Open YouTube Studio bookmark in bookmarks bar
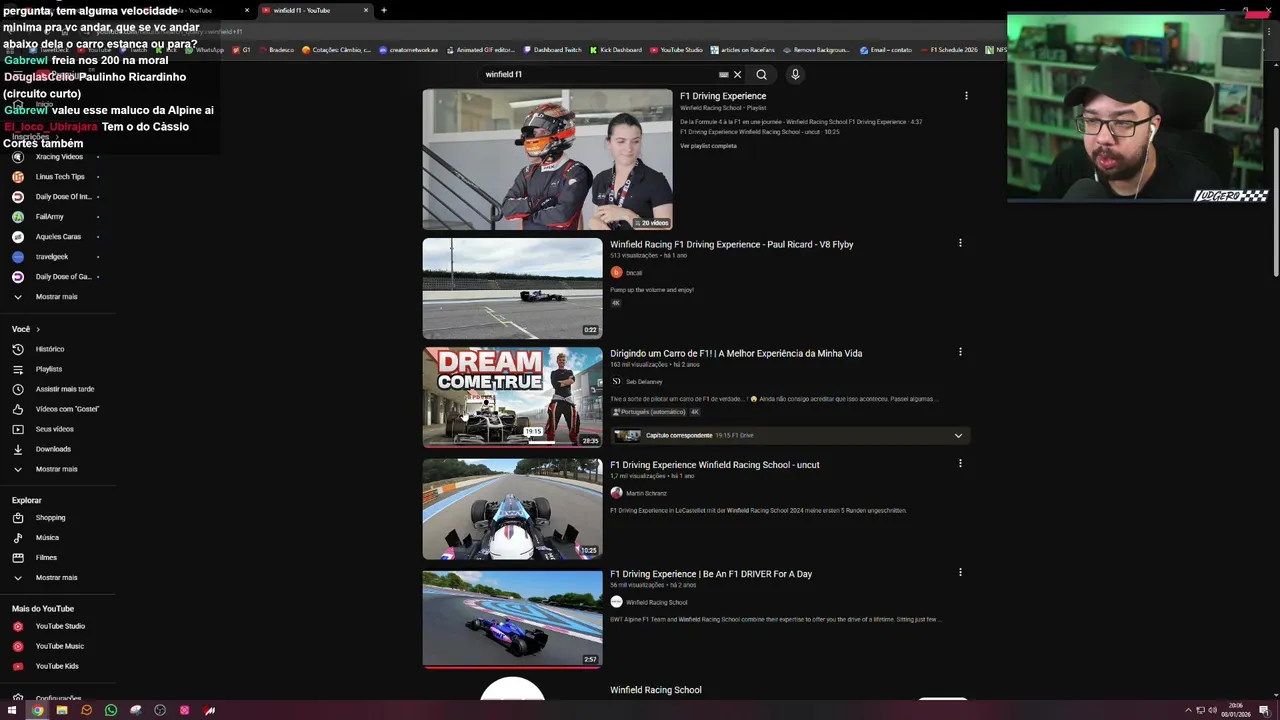The width and height of the screenshot is (1280, 720). tap(677, 50)
